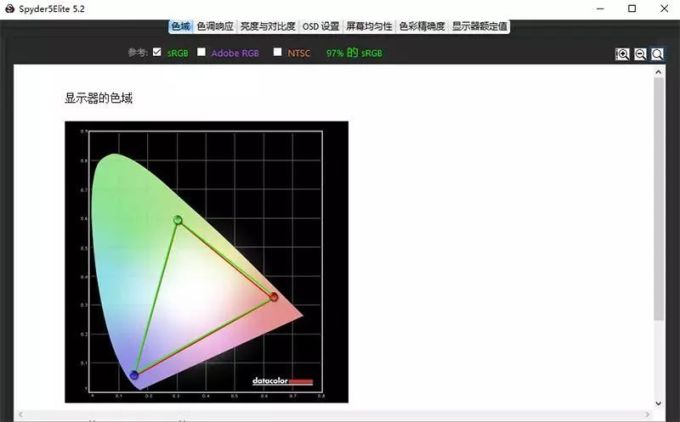Uncheck the sRGB reference checkbox
Viewport: 680px width, 422px height.
[x=157, y=52]
